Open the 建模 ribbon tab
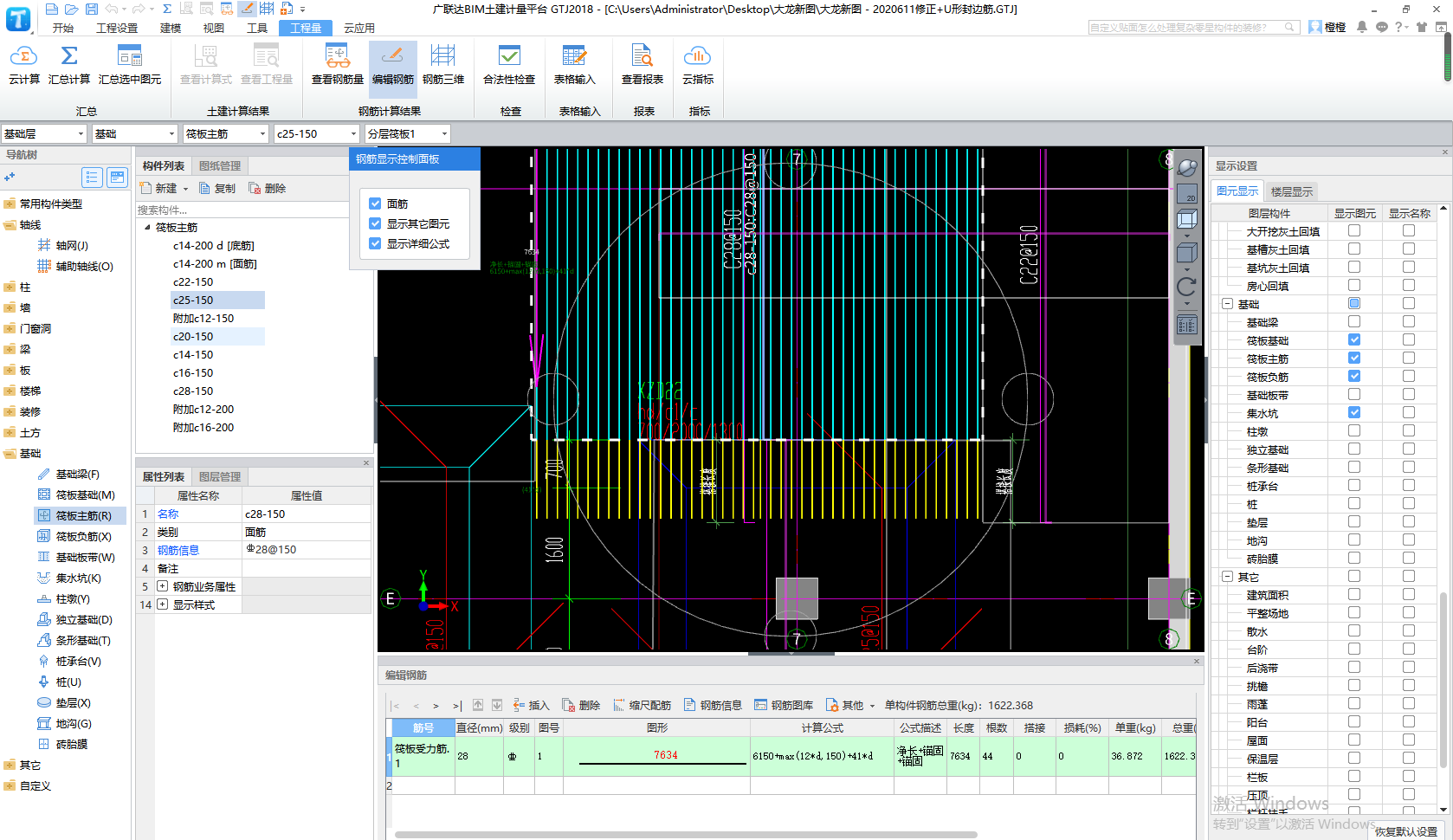 point(171,28)
